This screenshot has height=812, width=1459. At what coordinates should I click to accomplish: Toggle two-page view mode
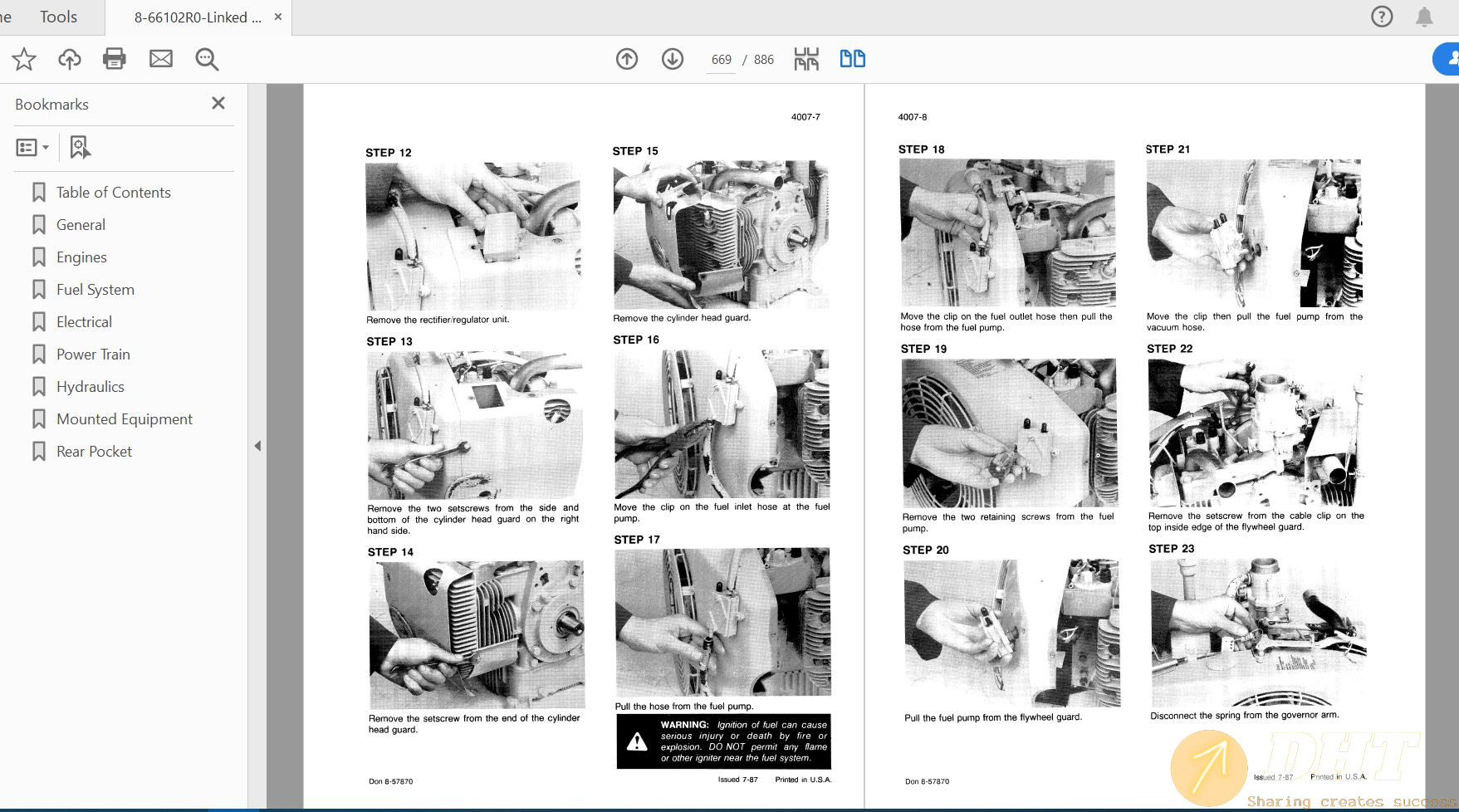[852, 59]
